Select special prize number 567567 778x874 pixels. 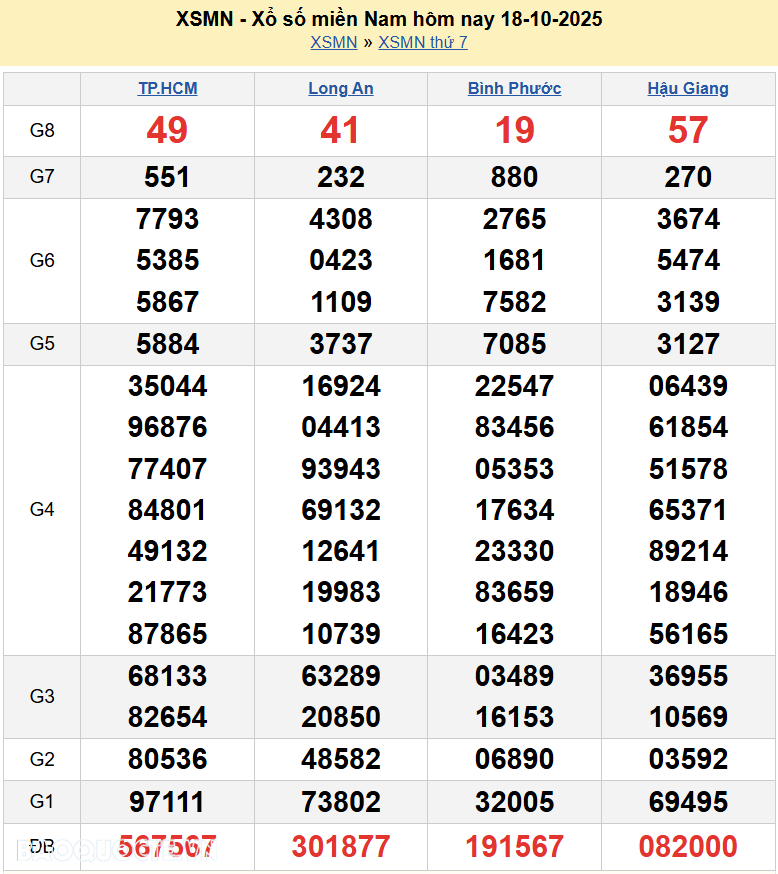(x=167, y=847)
